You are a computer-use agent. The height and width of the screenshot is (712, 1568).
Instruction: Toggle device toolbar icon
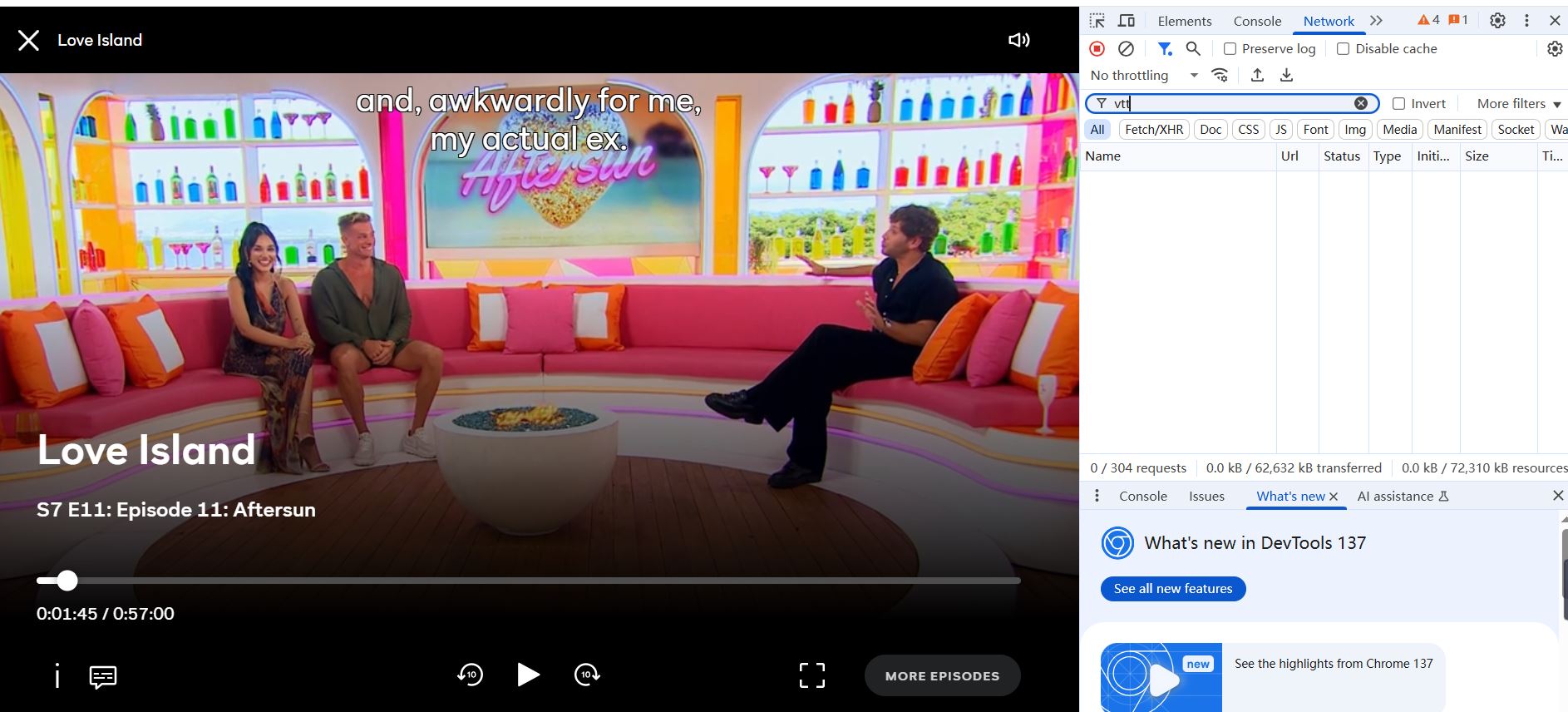tap(1127, 21)
